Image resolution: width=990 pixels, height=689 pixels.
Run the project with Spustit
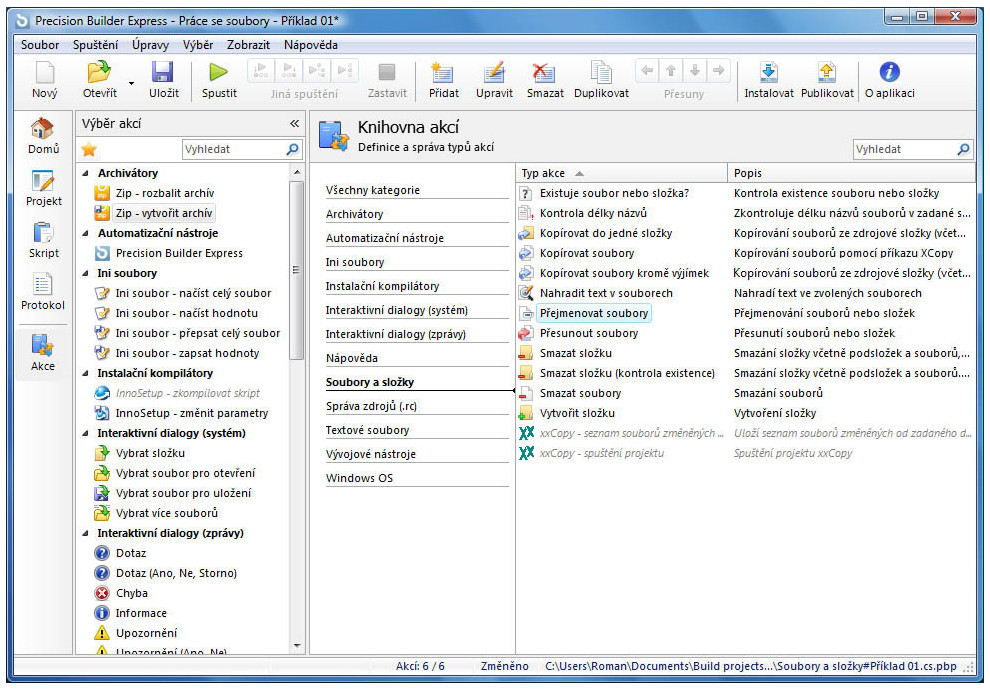coord(219,72)
